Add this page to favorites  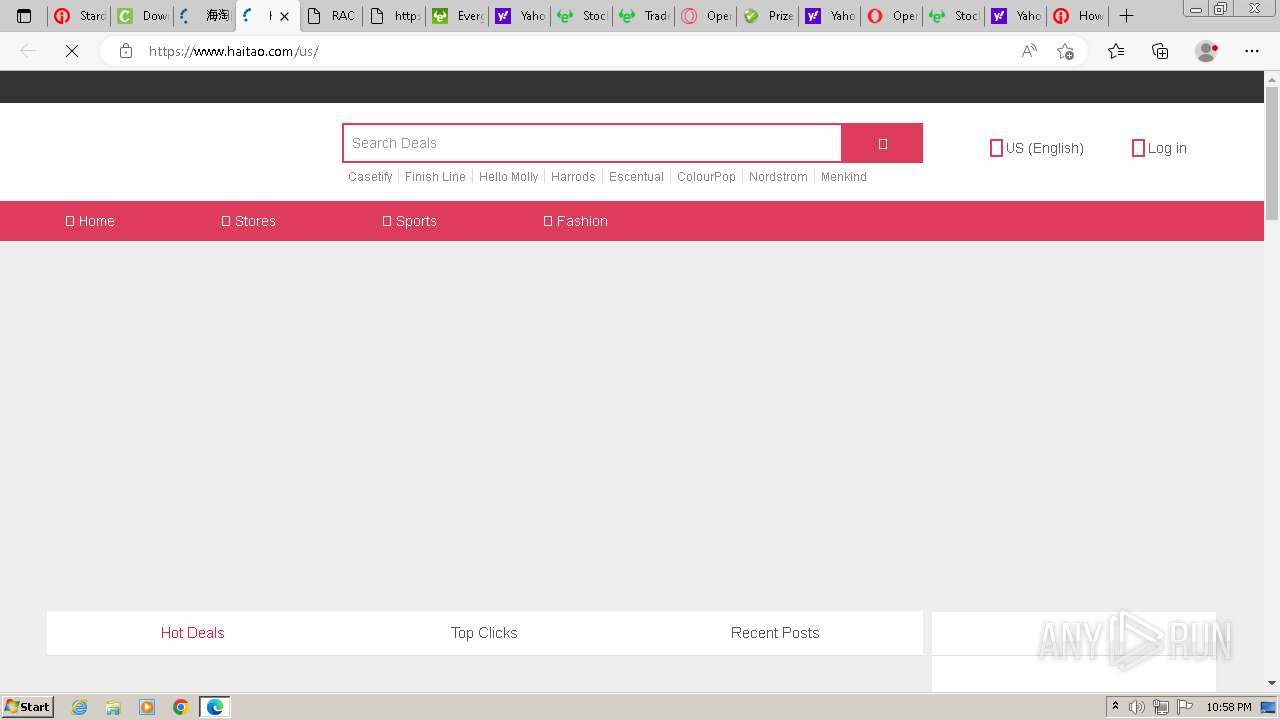(x=1065, y=51)
